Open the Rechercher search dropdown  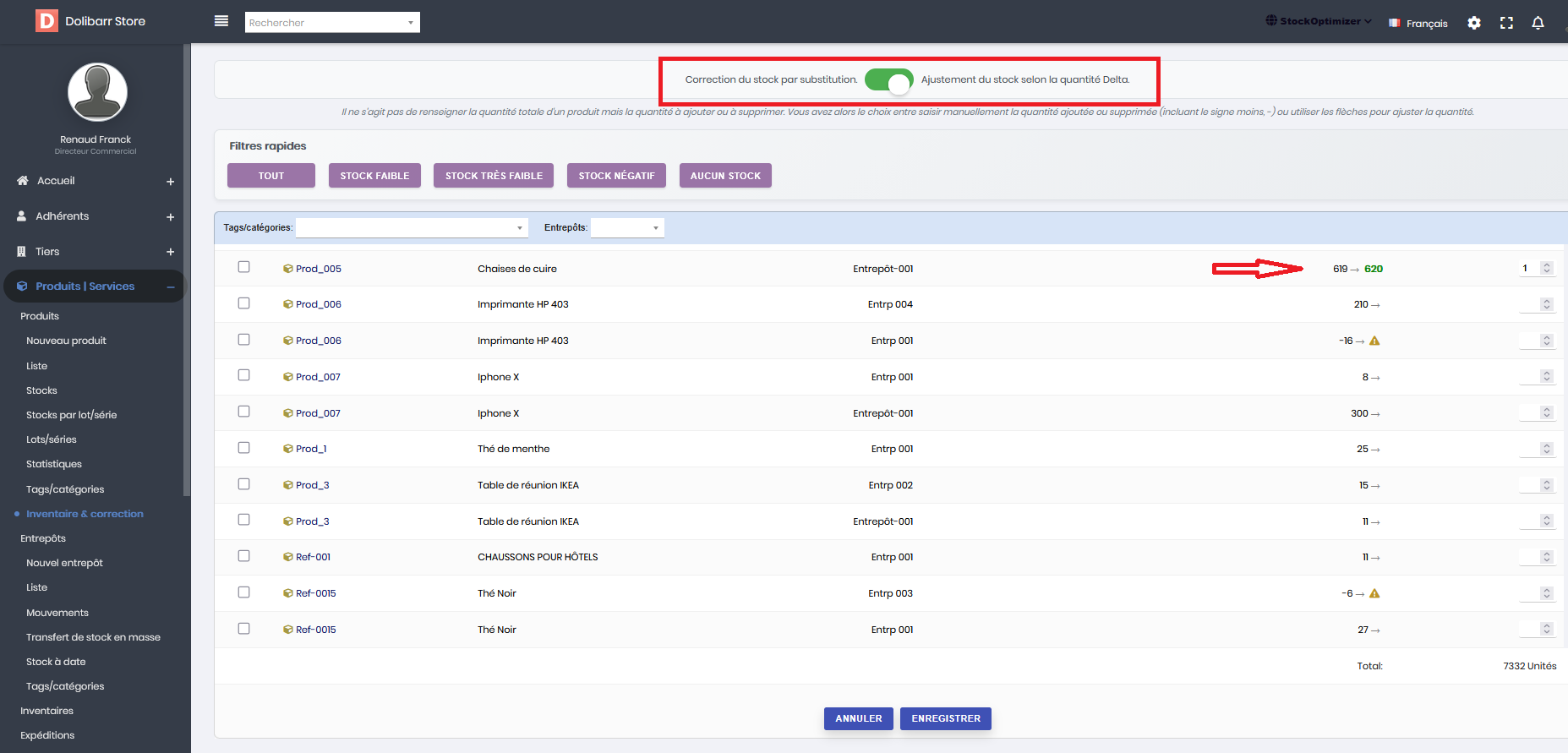pos(332,23)
